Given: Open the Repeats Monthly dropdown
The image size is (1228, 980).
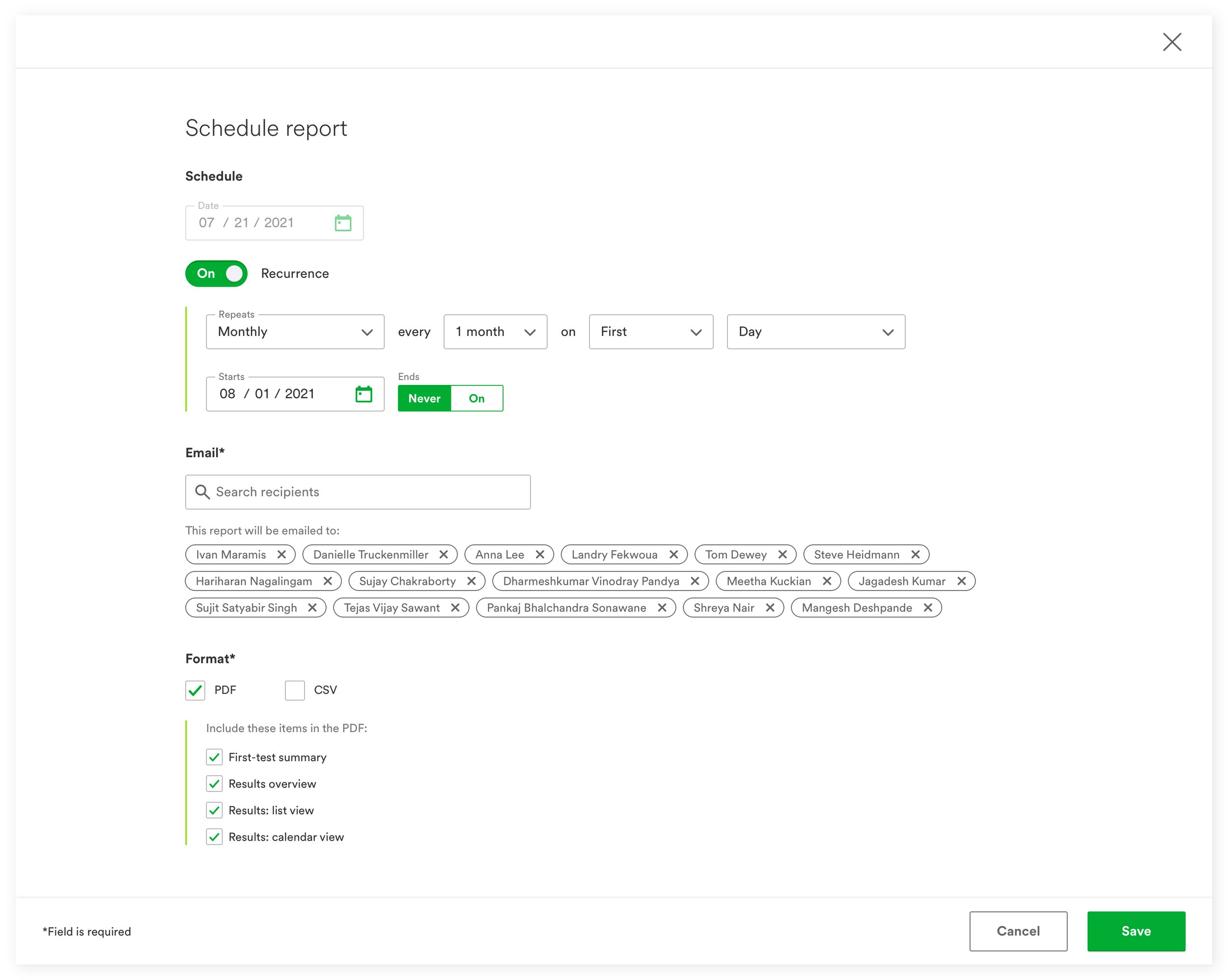Looking at the screenshot, I should coord(294,332).
